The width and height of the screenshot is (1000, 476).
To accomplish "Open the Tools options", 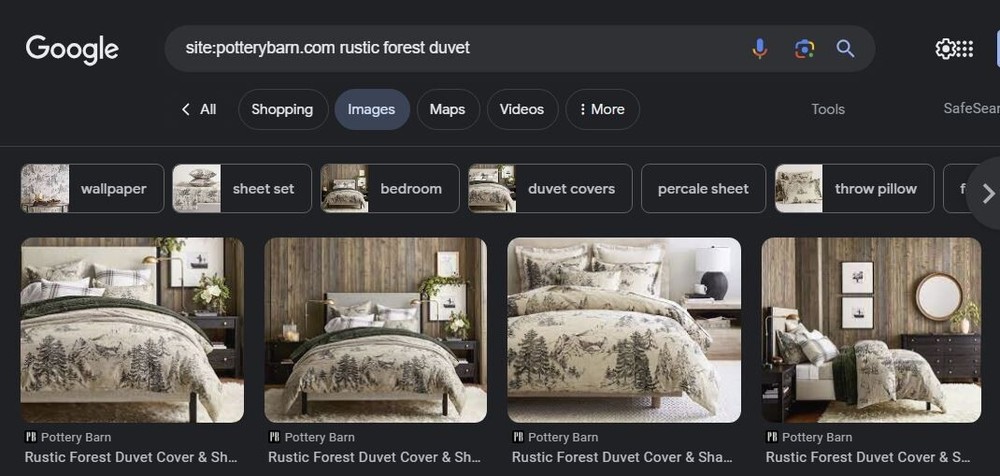I will pyautogui.click(x=828, y=109).
